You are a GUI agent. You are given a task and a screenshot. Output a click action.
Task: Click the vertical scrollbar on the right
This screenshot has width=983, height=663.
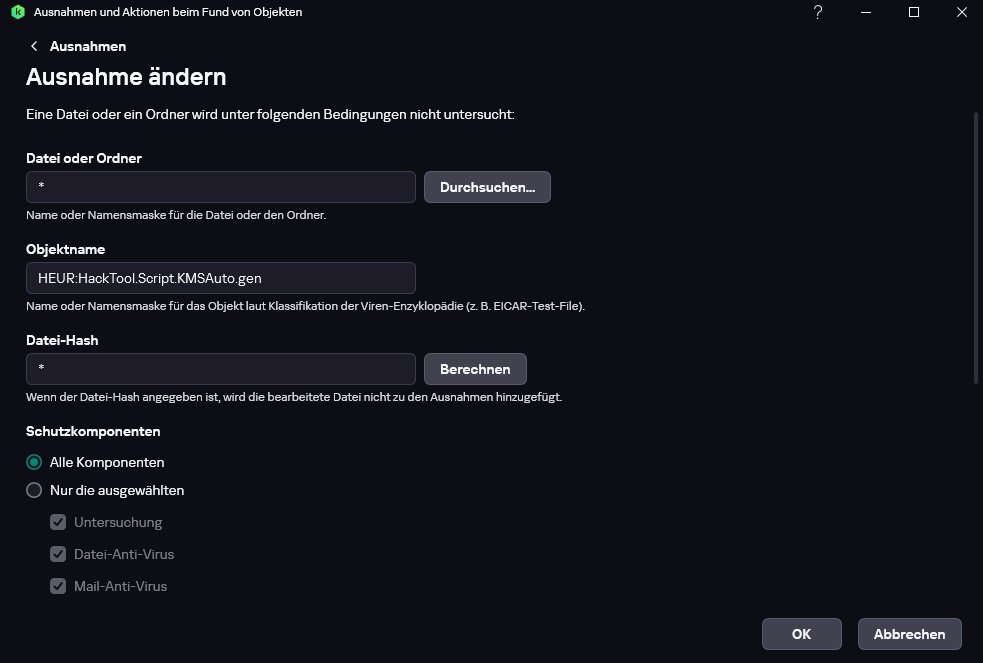[977, 248]
